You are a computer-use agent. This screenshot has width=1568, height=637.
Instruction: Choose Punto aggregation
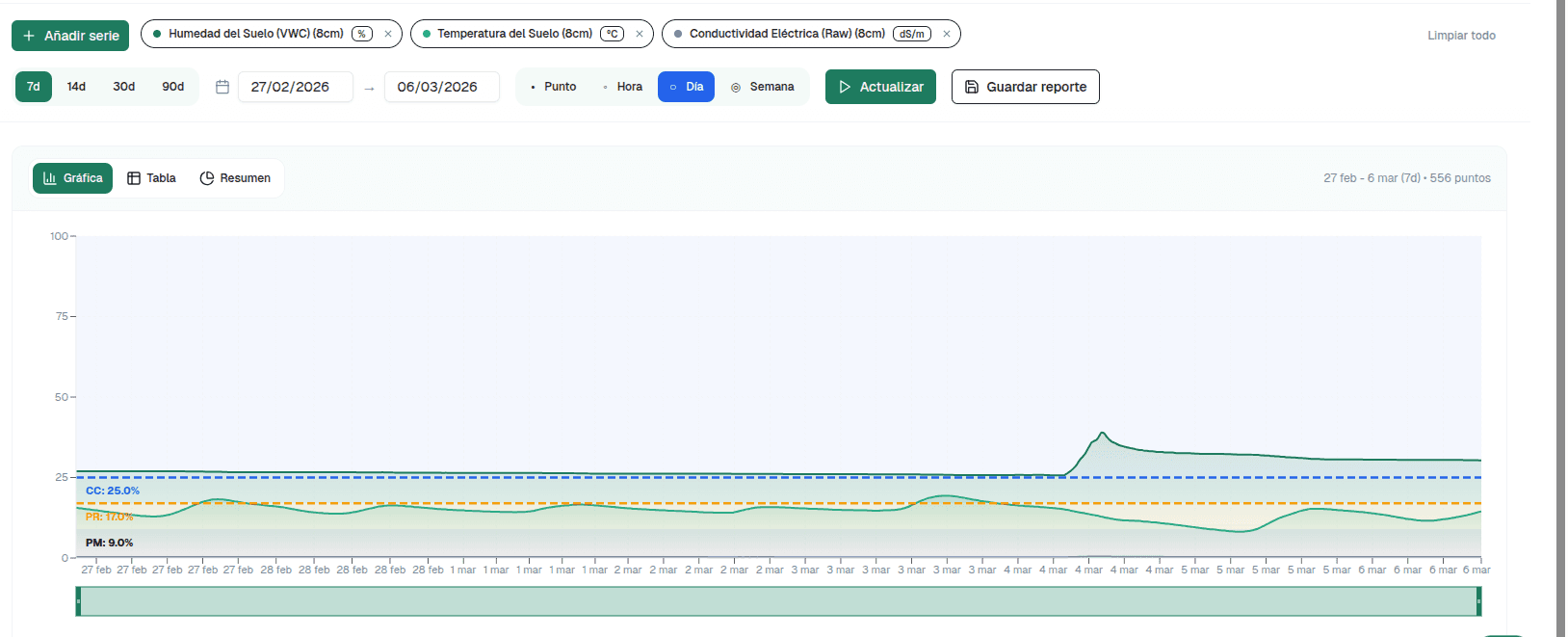(554, 87)
